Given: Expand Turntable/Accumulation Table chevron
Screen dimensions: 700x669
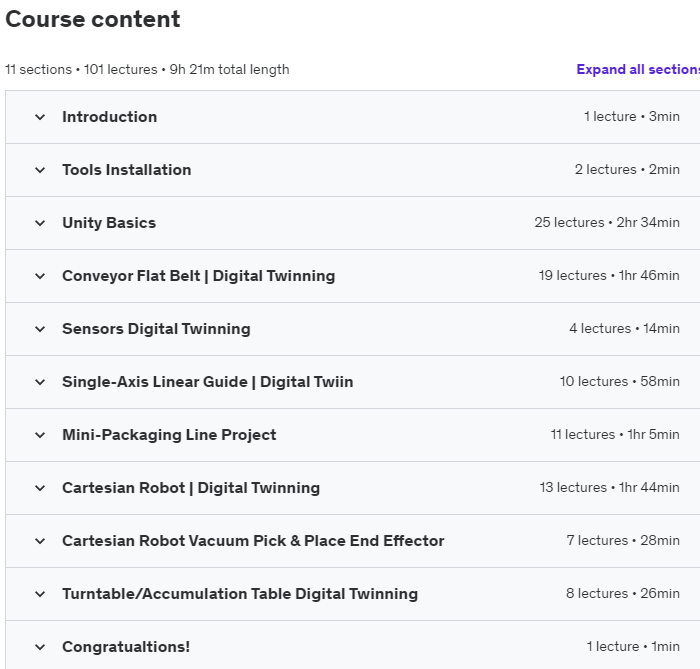Looking at the screenshot, I should pos(40,594).
